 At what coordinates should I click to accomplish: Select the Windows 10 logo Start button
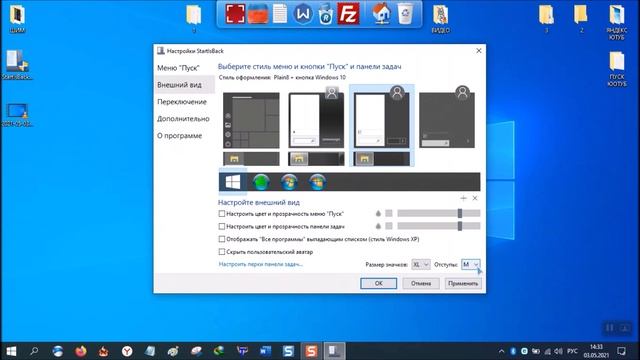[x=233, y=182]
